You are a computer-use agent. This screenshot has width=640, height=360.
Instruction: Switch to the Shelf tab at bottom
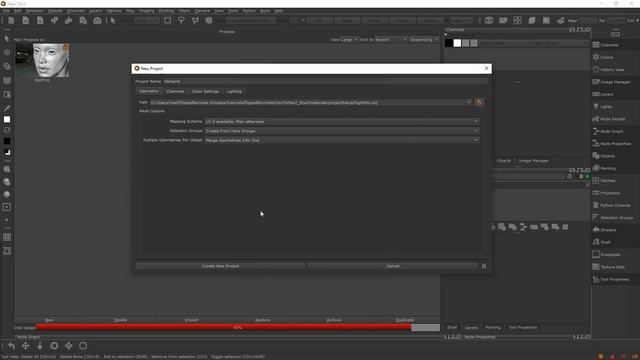[x=452, y=327]
